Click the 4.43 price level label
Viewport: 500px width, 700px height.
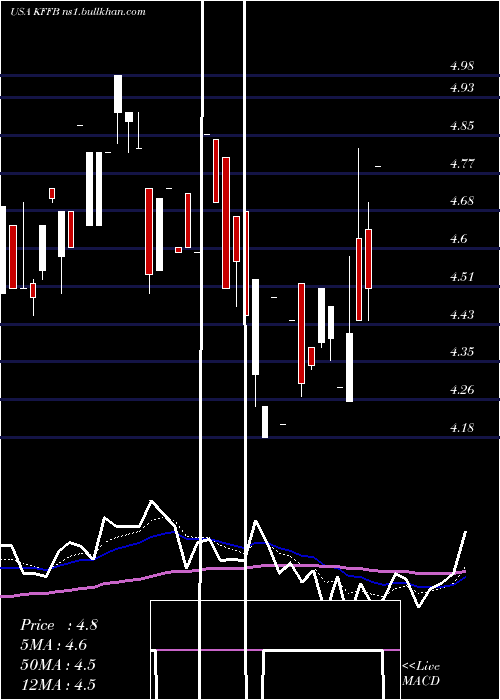(x=462, y=314)
